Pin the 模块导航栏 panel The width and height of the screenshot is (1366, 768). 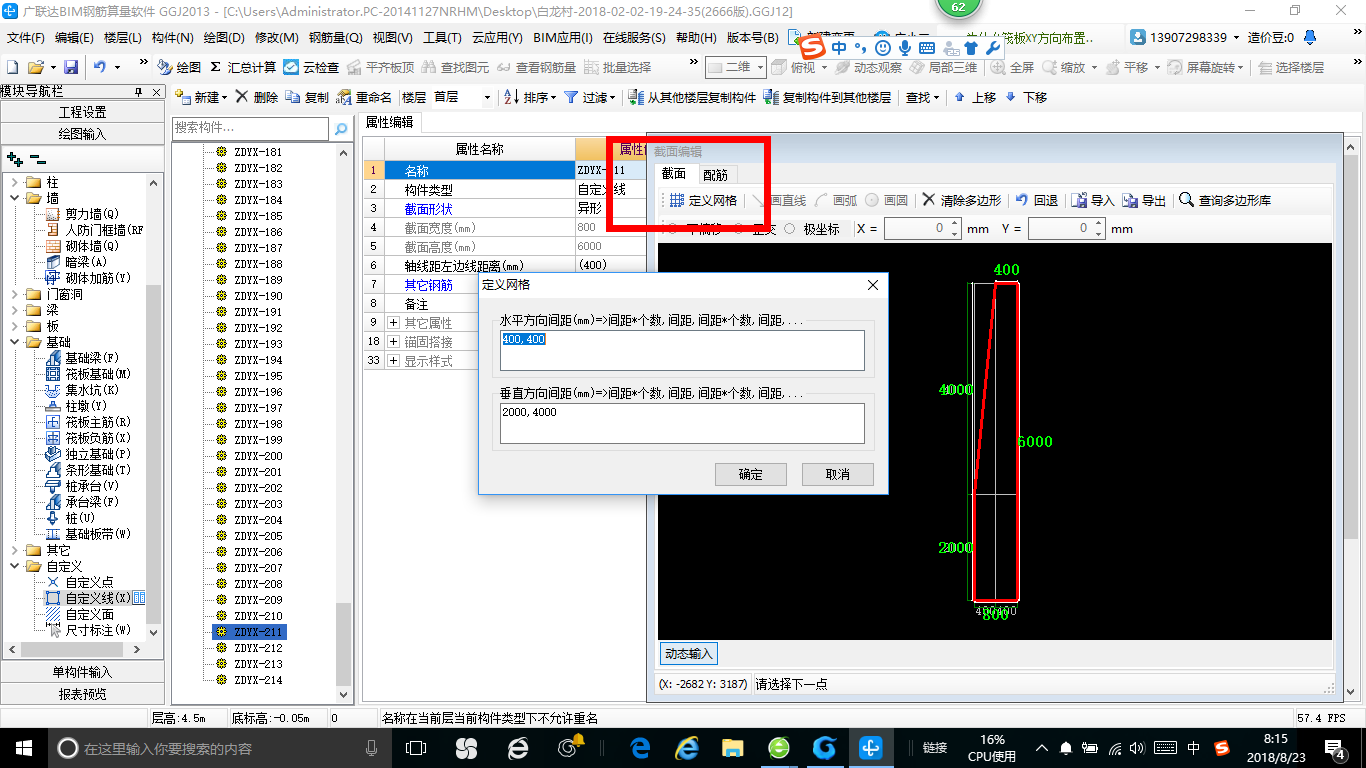click(x=139, y=92)
